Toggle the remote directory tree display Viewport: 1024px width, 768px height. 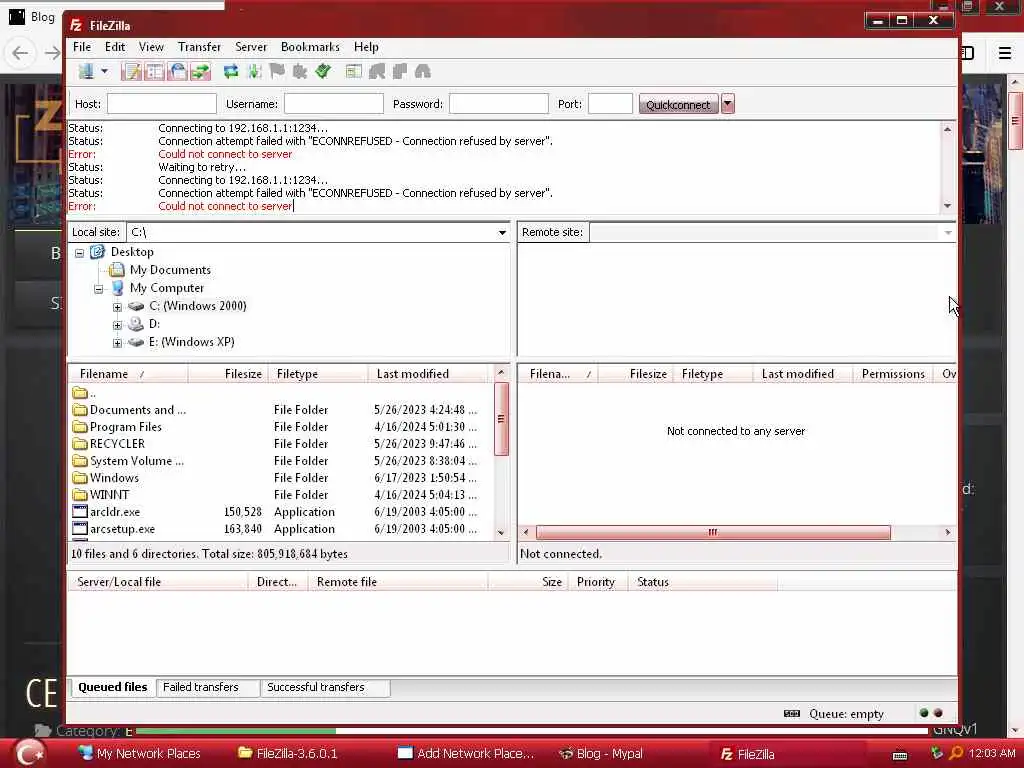(x=178, y=71)
